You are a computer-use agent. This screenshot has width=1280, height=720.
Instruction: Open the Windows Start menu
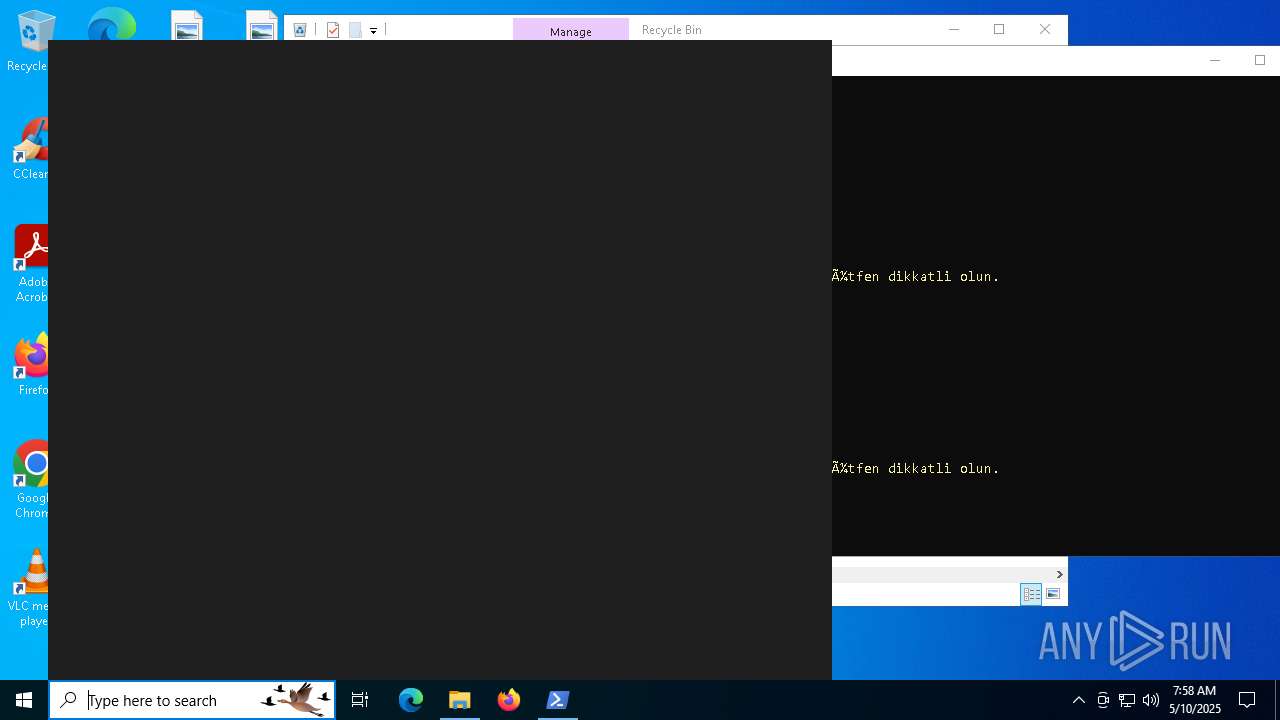24,700
